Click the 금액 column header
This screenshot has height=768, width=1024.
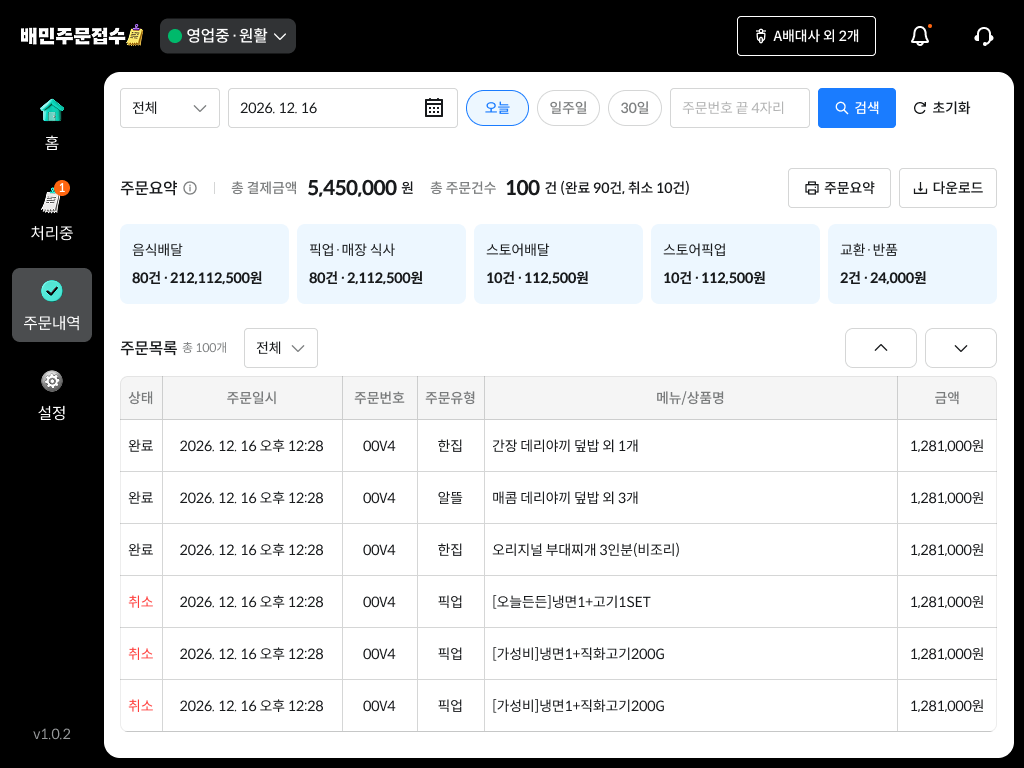point(947,398)
